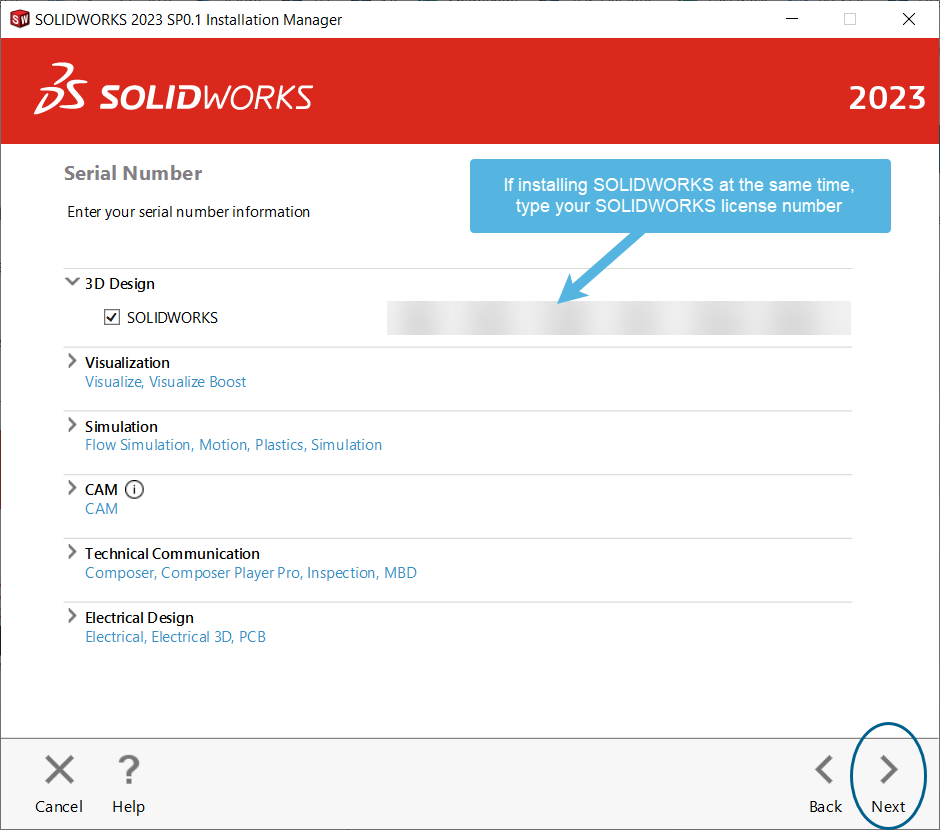Click the Simulation heading text
This screenshot has width=940, height=830.
coord(121,427)
